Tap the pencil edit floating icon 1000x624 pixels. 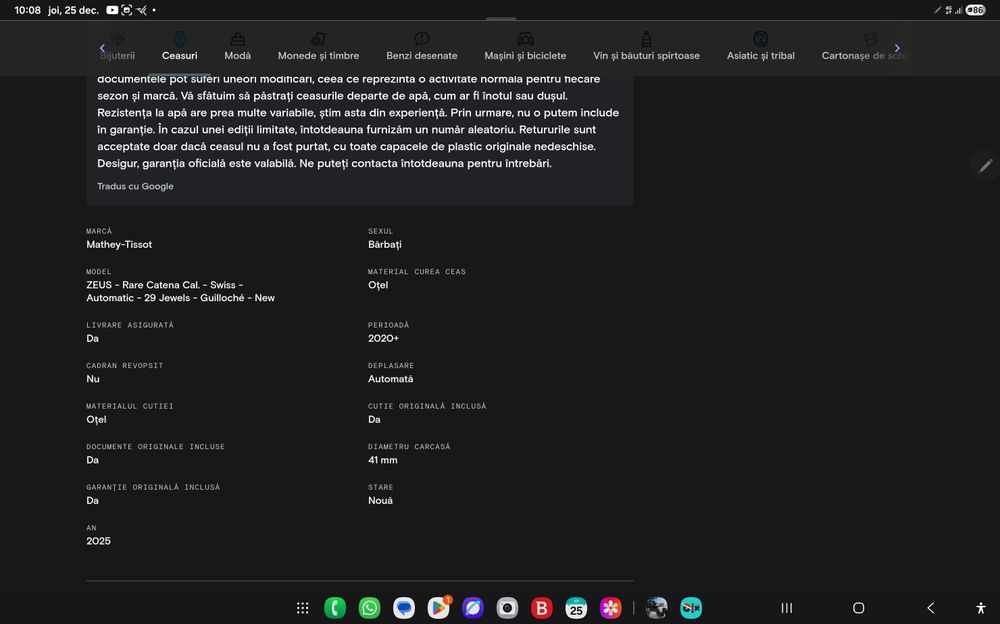[x=985, y=166]
